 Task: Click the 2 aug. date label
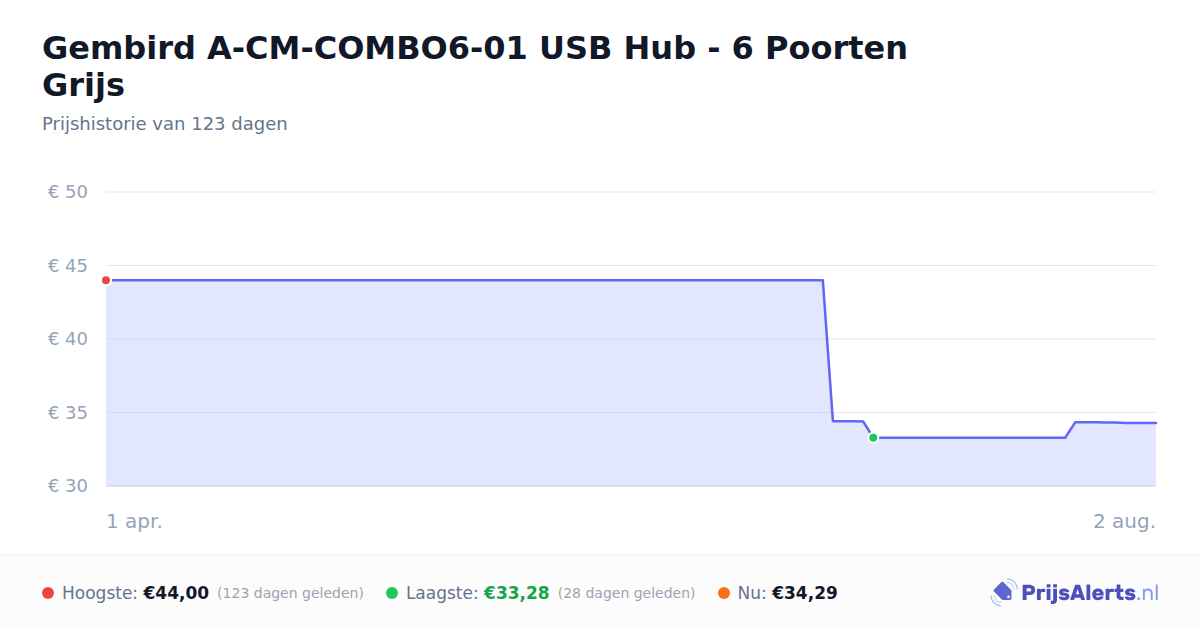tap(1124, 522)
